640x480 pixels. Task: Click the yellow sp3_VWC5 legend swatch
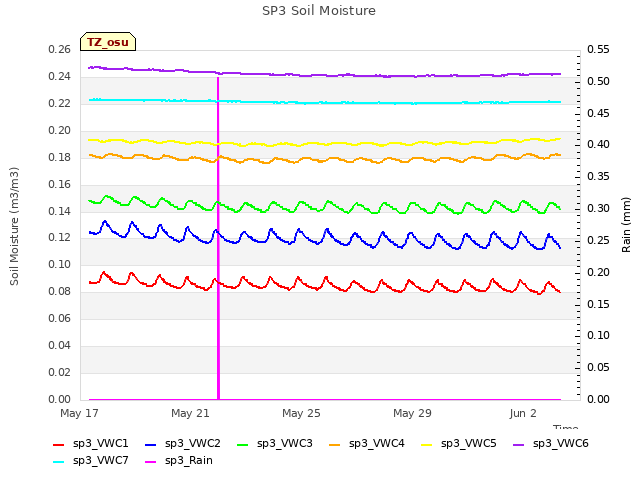coord(427,444)
